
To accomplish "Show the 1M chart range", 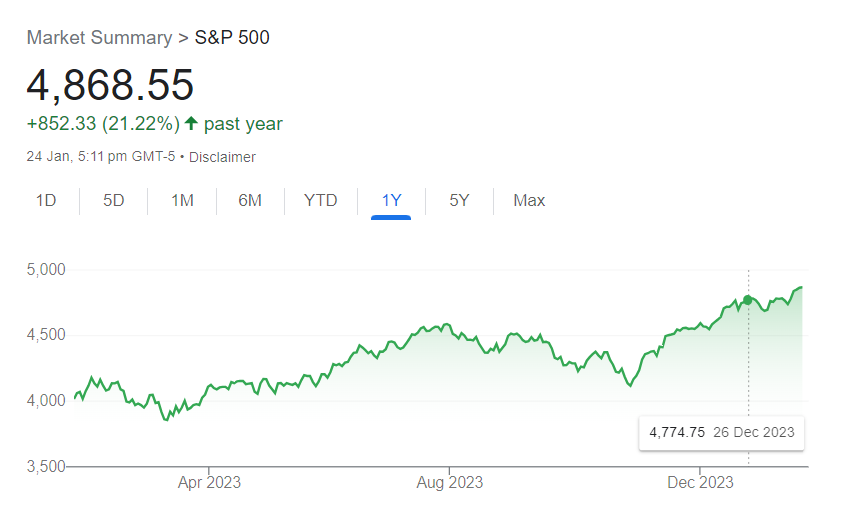I will tap(182, 200).
